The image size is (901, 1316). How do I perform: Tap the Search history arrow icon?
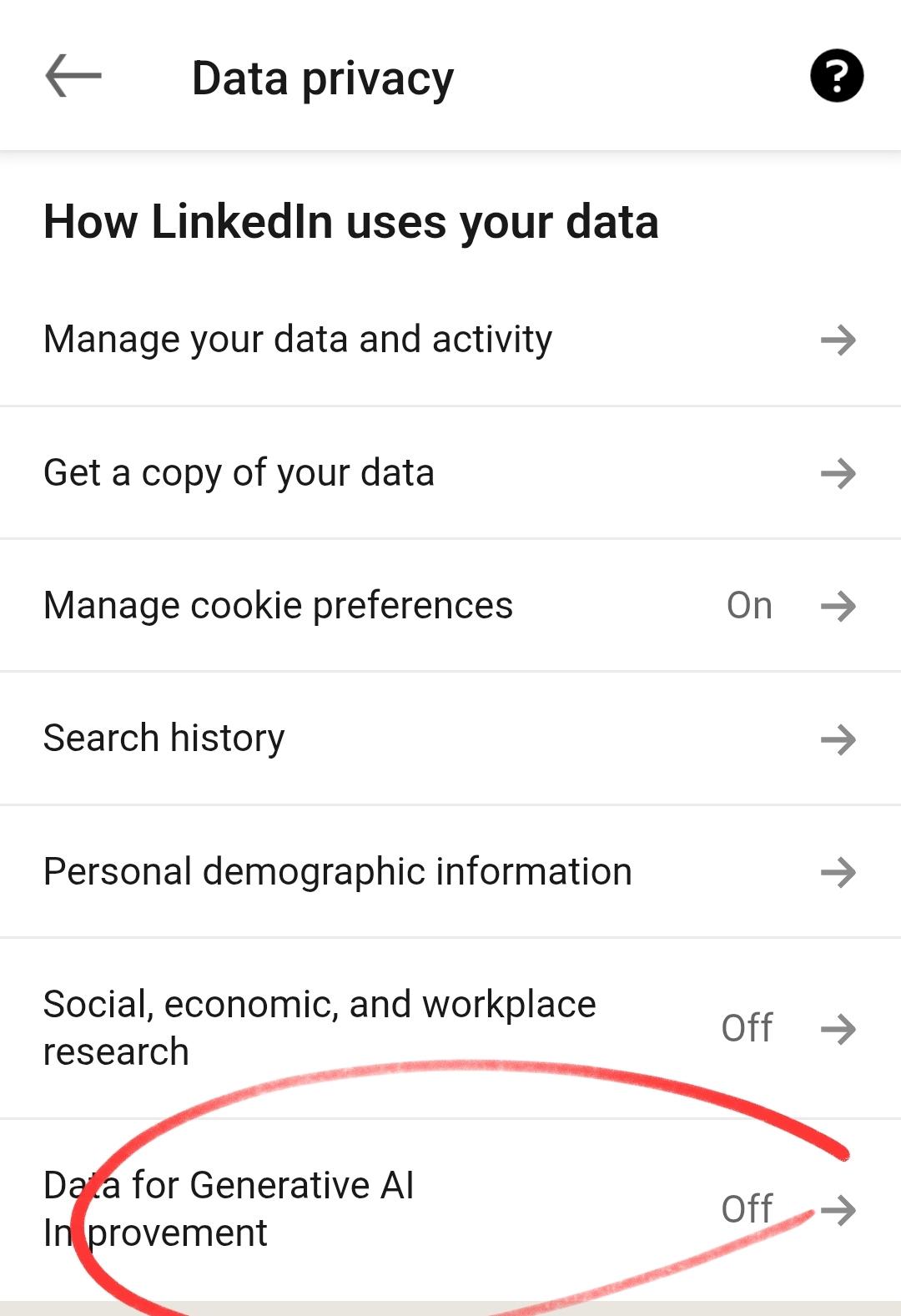(838, 739)
